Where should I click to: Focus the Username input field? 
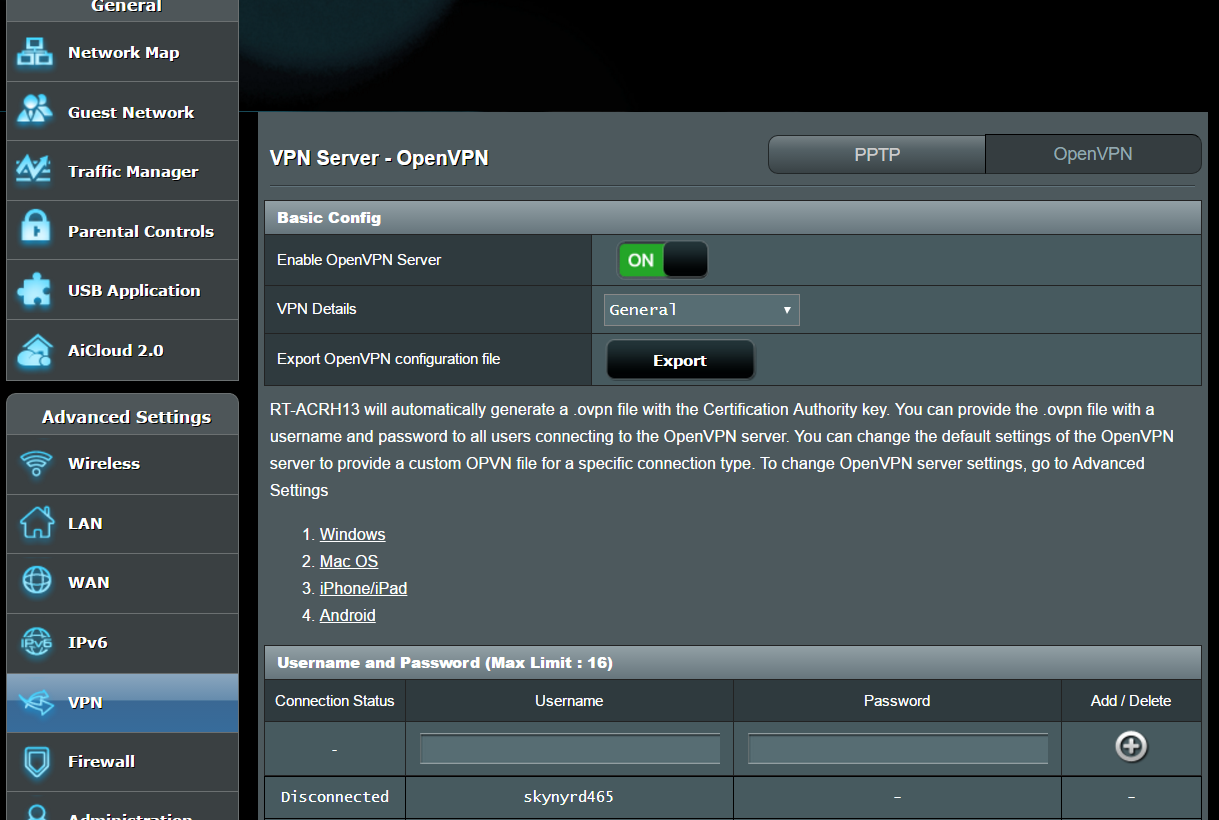click(x=570, y=748)
